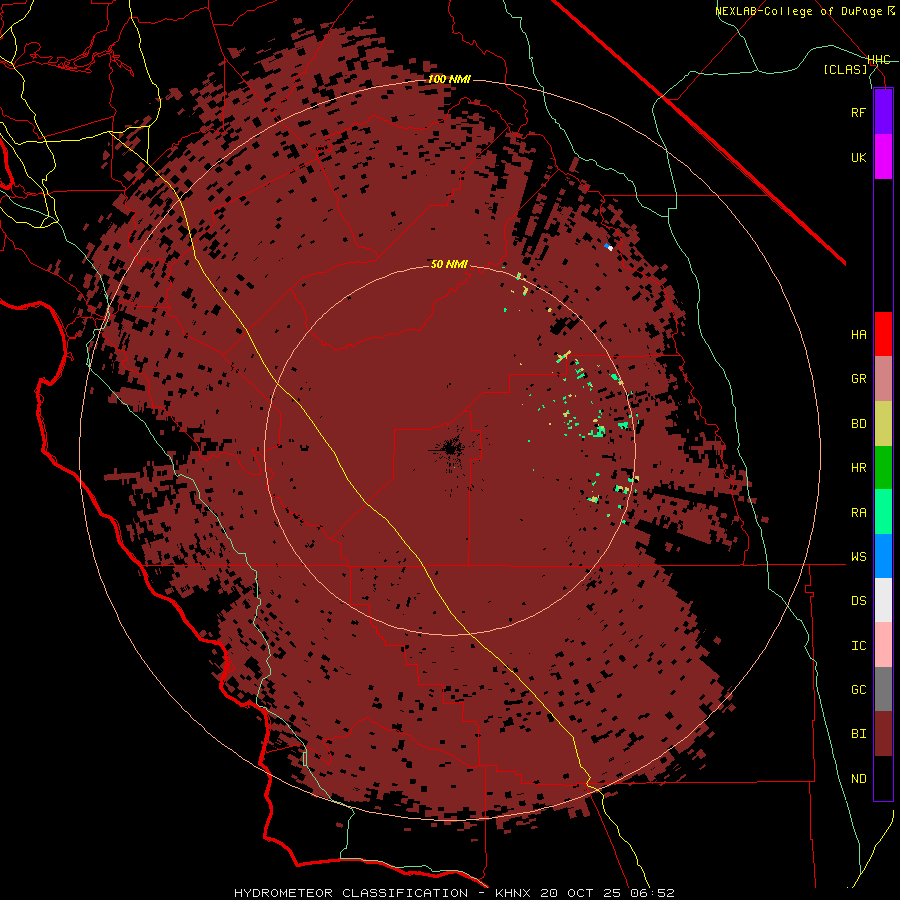900x900 pixels.
Task: Select the GR pink legend swatch
Action: [883, 379]
